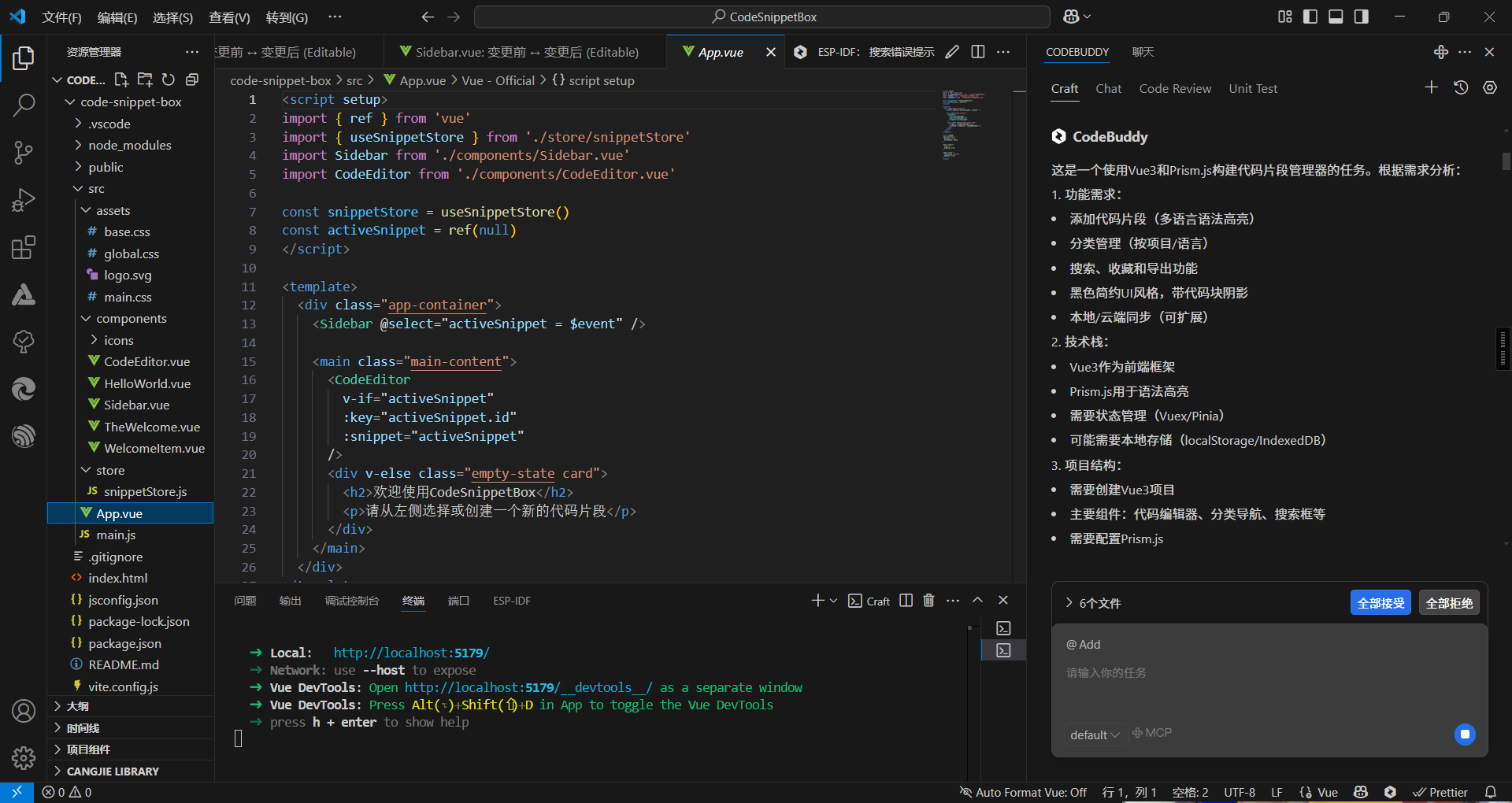This screenshot has width=1512, height=803.
Task: Start a new CodeBuddy session with plus
Action: click(x=1432, y=87)
